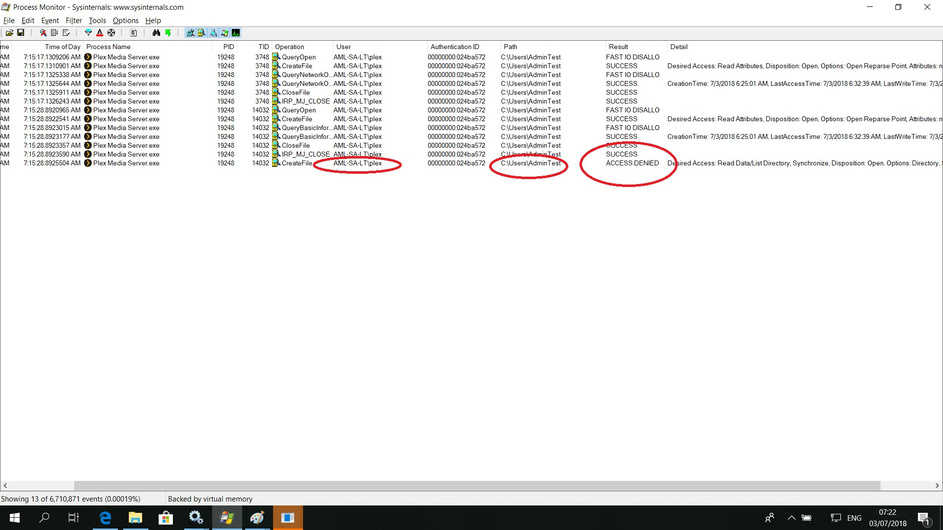Open Microsoft Store from the taskbar
Screen dimensions: 943x530
coord(165,517)
